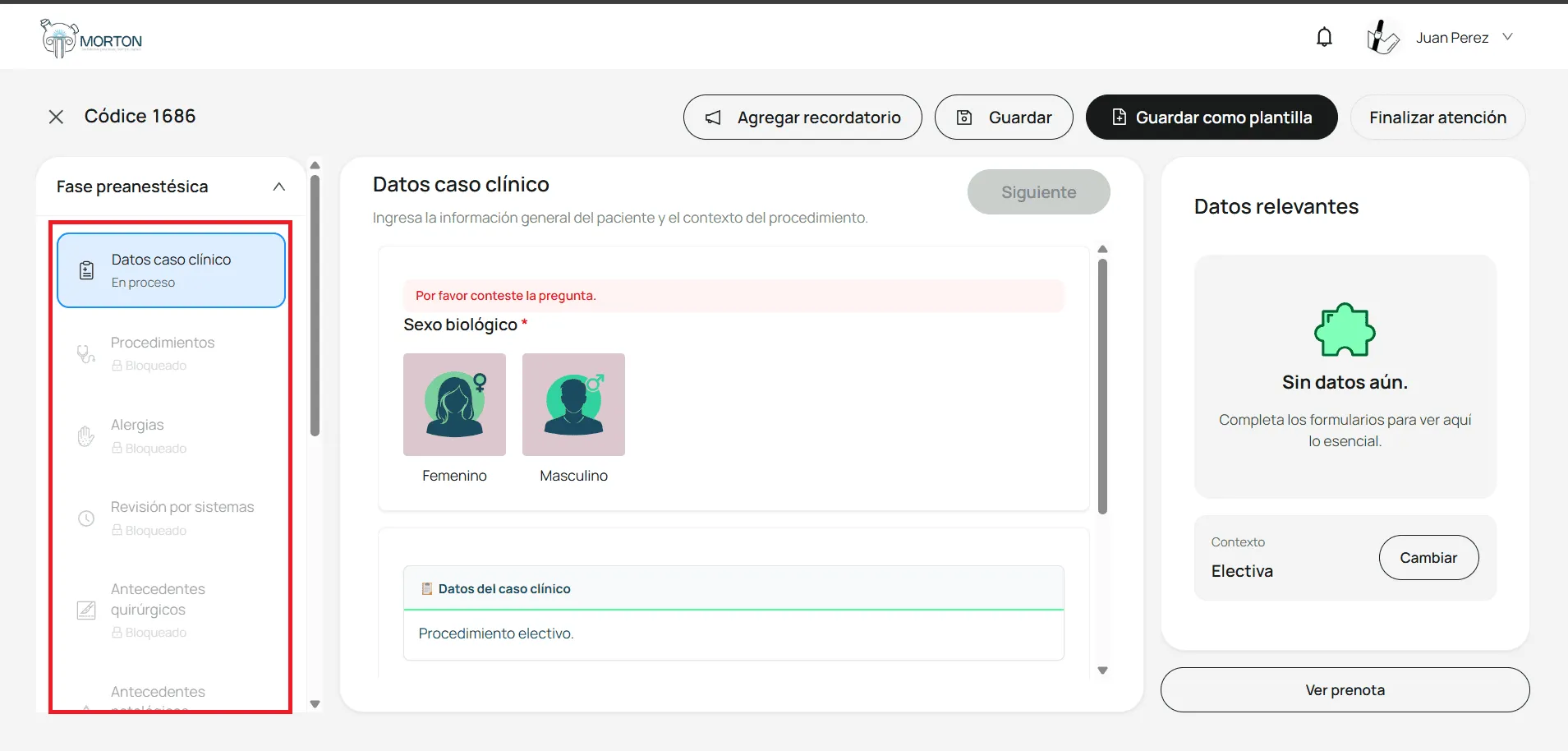1568x751 pixels.
Task: Click Guardar como plantilla
Action: (x=1212, y=117)
